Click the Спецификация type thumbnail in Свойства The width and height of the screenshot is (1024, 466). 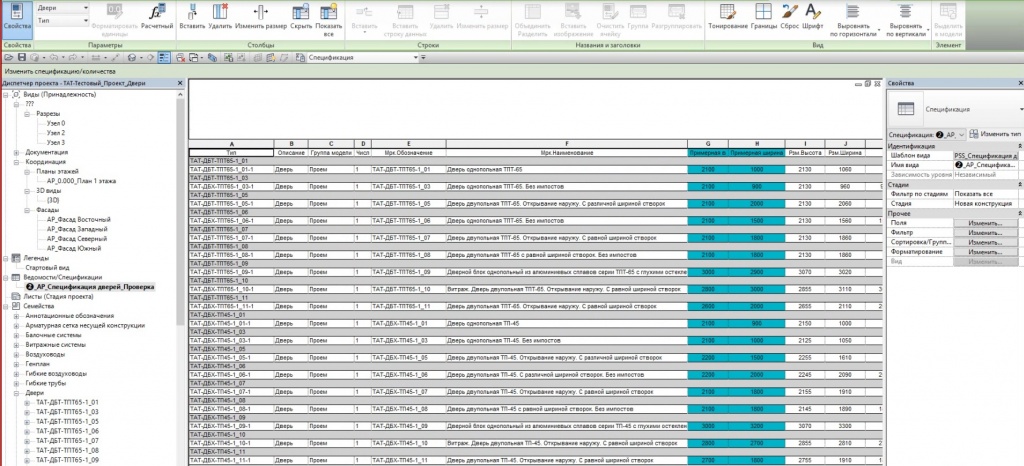point(905,110)
